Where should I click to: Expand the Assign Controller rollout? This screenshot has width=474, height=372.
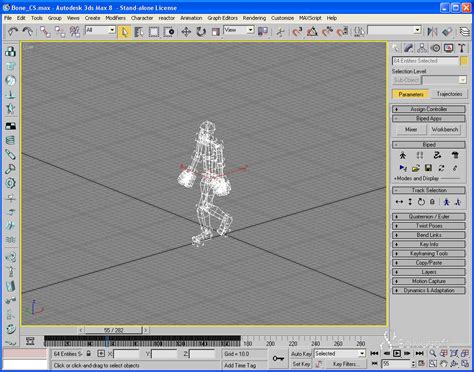tap(429, 109)
